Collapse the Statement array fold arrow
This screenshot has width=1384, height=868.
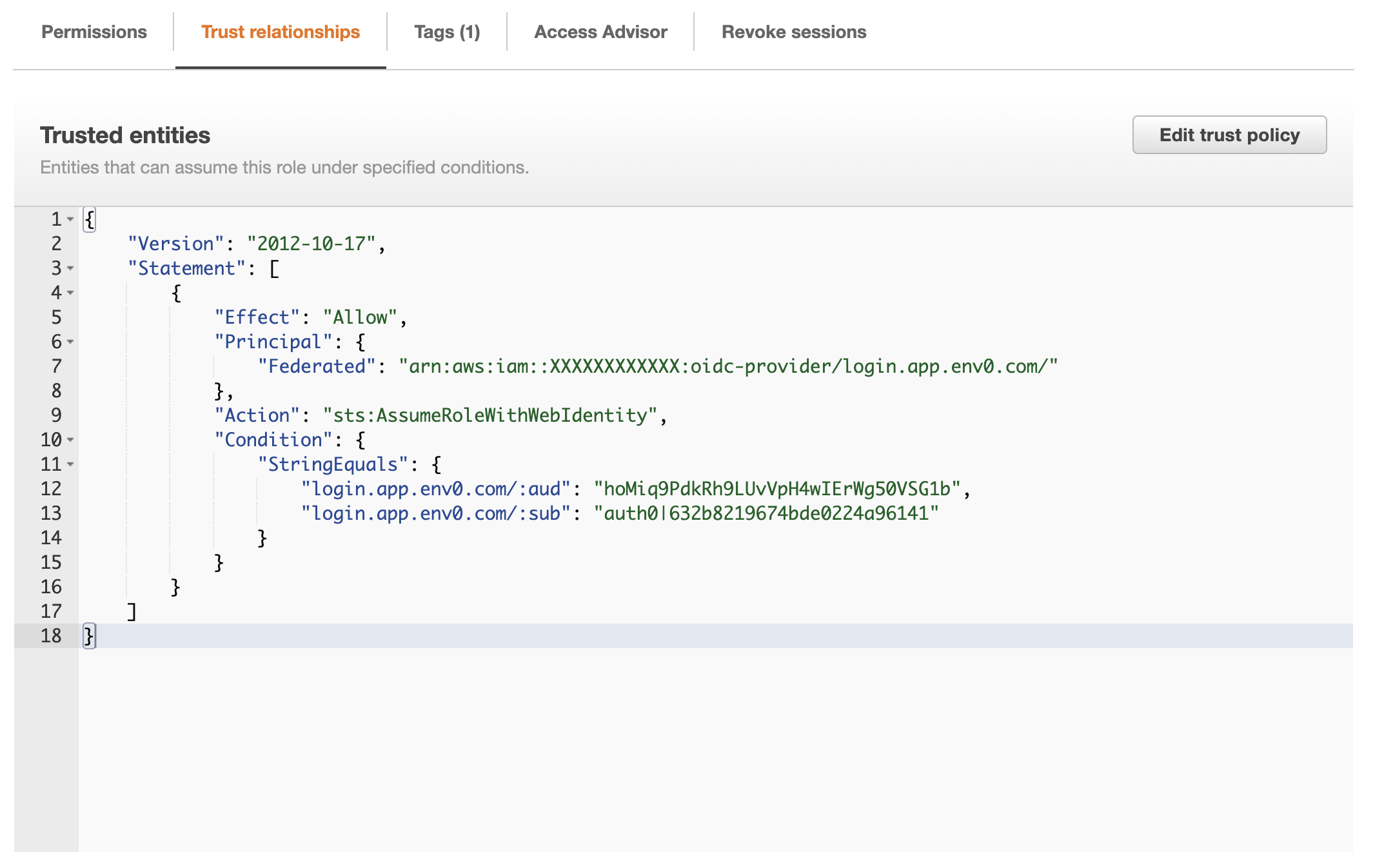[x=70, y=268]
